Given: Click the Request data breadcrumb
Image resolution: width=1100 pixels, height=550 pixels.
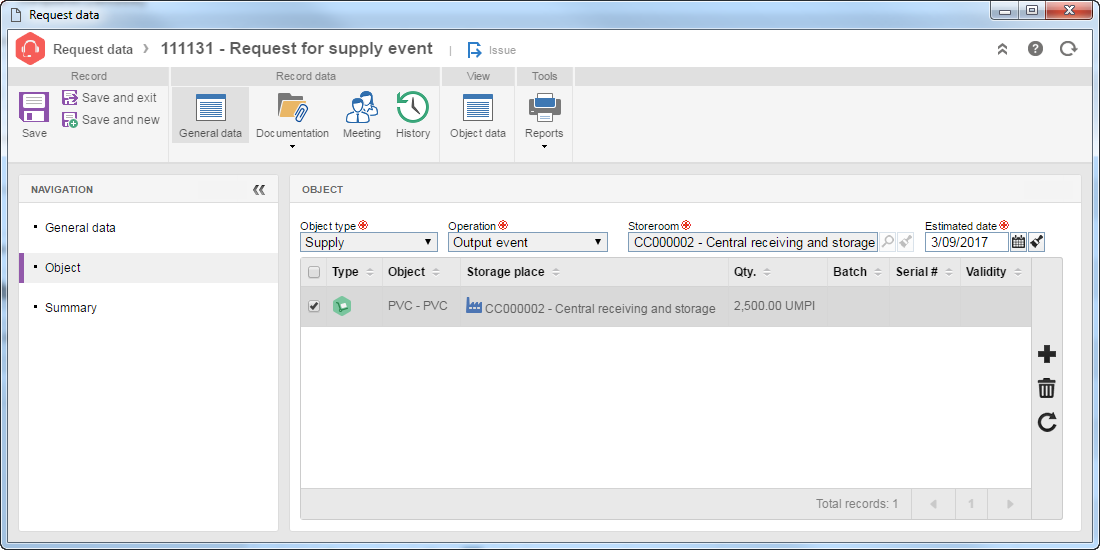Looking at the screenshot, I should tap(93, 50).
